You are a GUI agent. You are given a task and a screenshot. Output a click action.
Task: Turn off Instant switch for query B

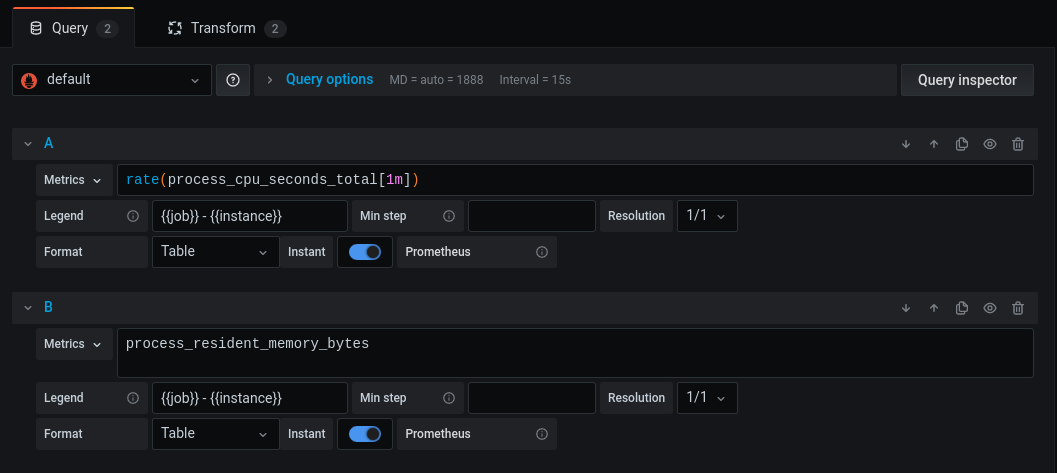coord(365,434)
